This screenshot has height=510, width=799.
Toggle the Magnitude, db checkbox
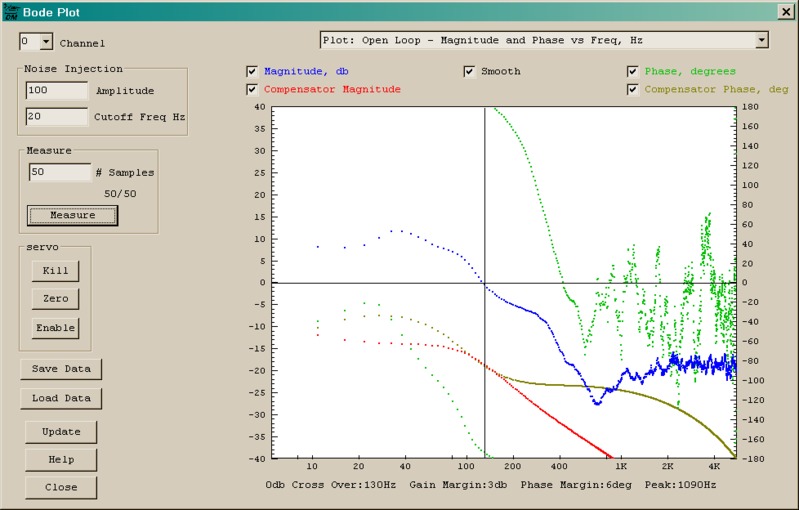tap(252, 72)
